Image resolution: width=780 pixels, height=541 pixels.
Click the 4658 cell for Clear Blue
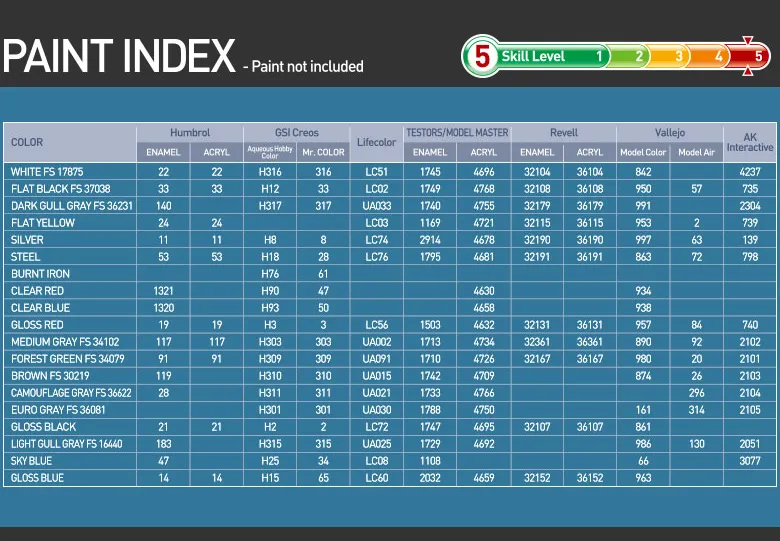(x=484, y=308)
